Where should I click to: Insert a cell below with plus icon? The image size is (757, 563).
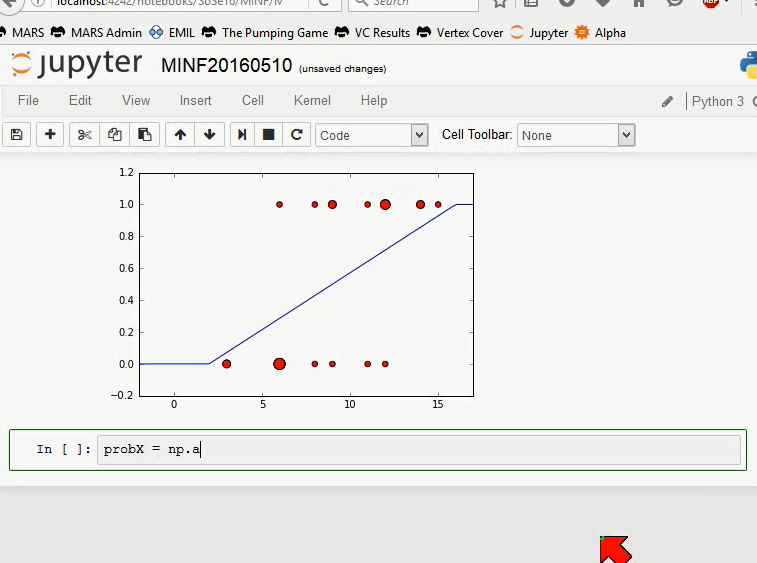50,135
